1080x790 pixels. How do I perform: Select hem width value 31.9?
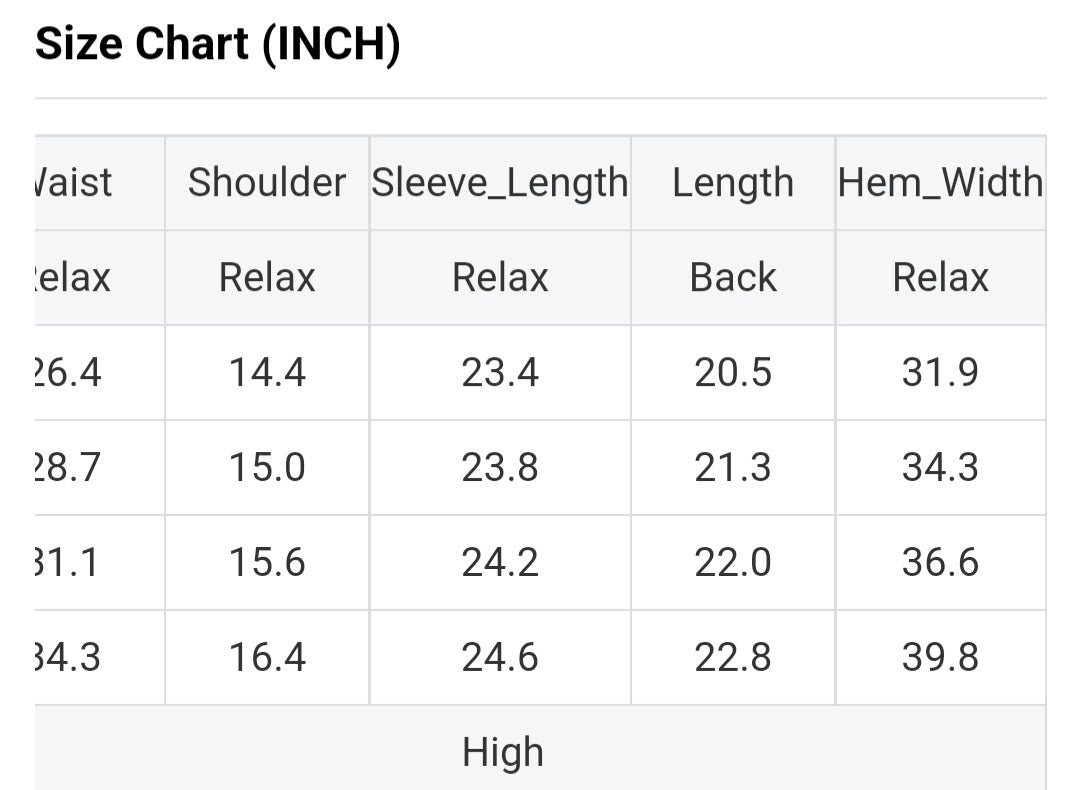(x=940, y=373)
